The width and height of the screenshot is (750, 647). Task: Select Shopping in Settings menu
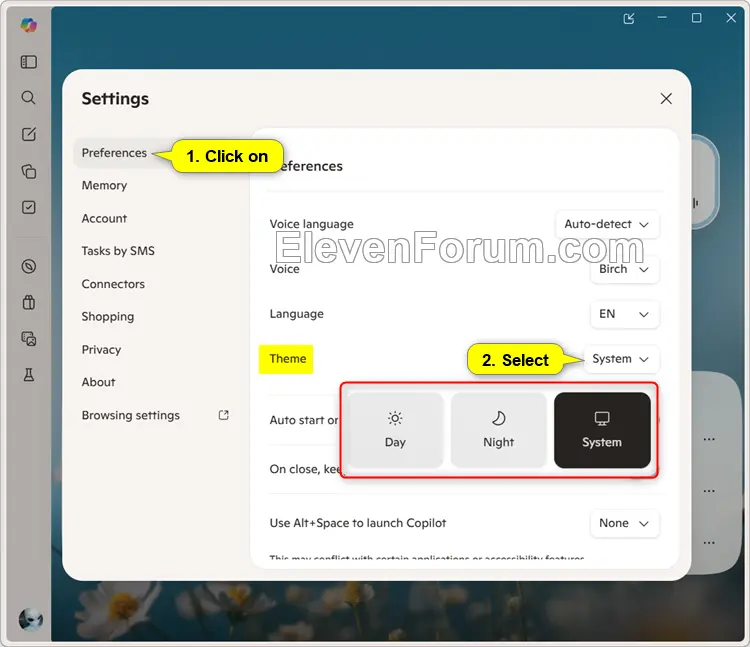(108, 317)
